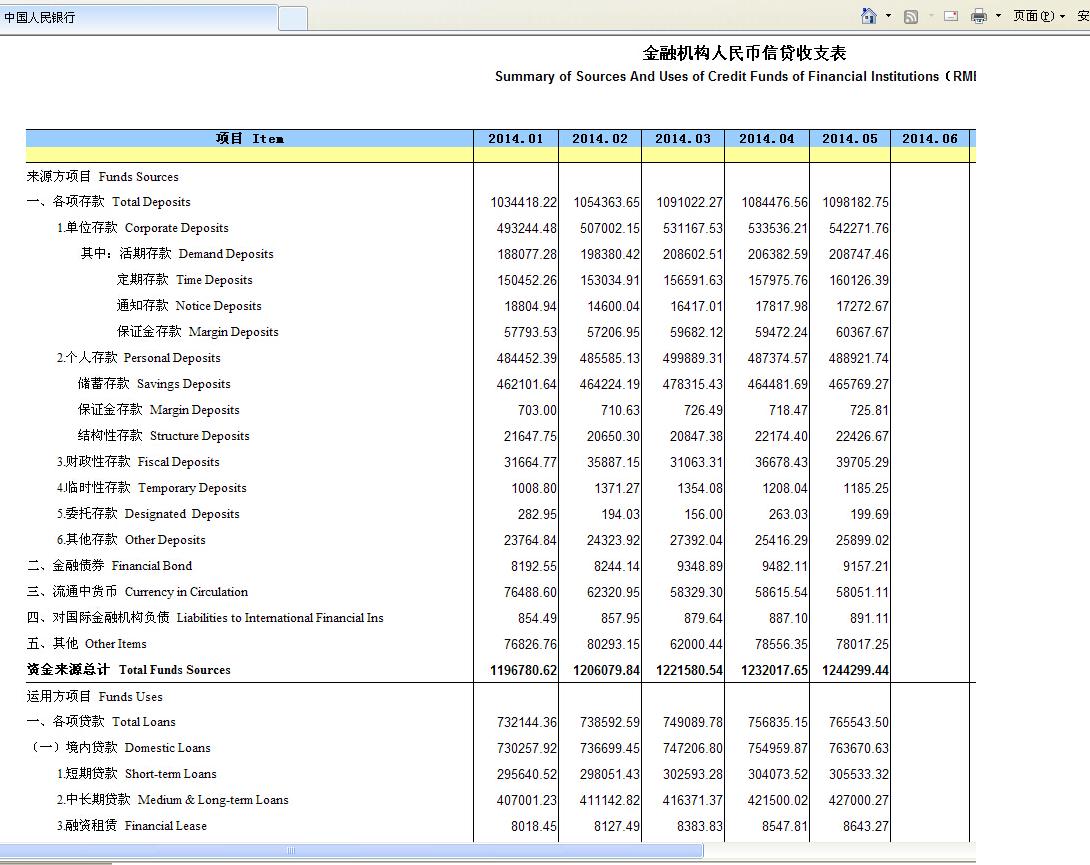Open a new blank tab
Screen dimensions: 1090x865
point(292,18)
